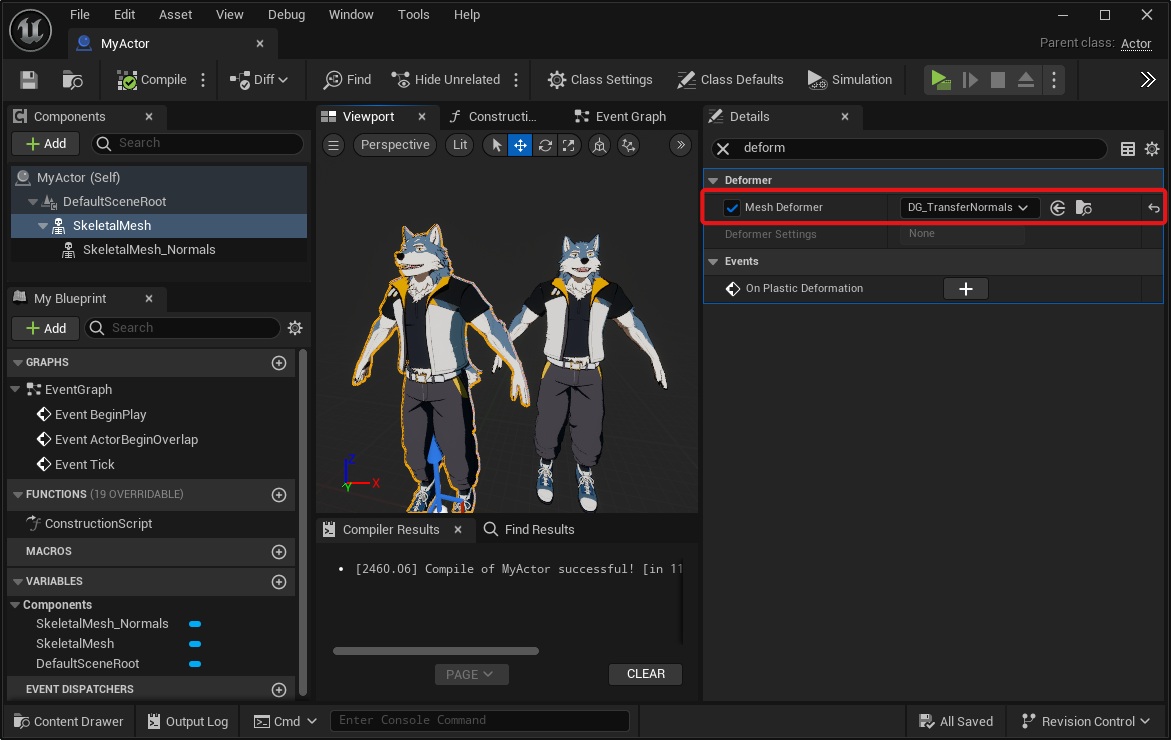The height and width of the screenshot is (740, 1171).
Task: Collapse the Deformer section
Action: tap(713, 181)
